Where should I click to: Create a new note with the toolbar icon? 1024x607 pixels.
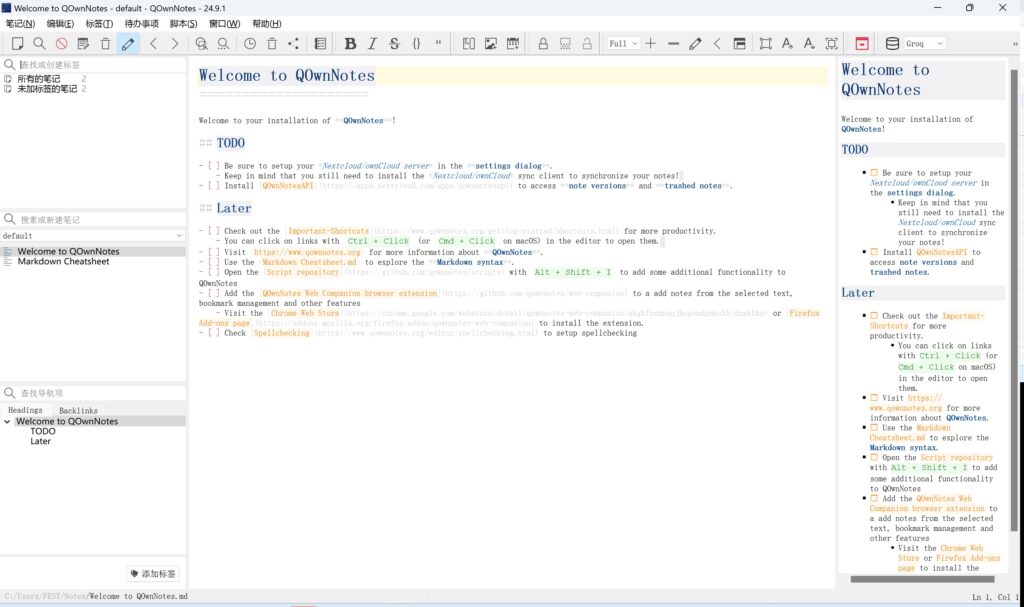(18, 44)
